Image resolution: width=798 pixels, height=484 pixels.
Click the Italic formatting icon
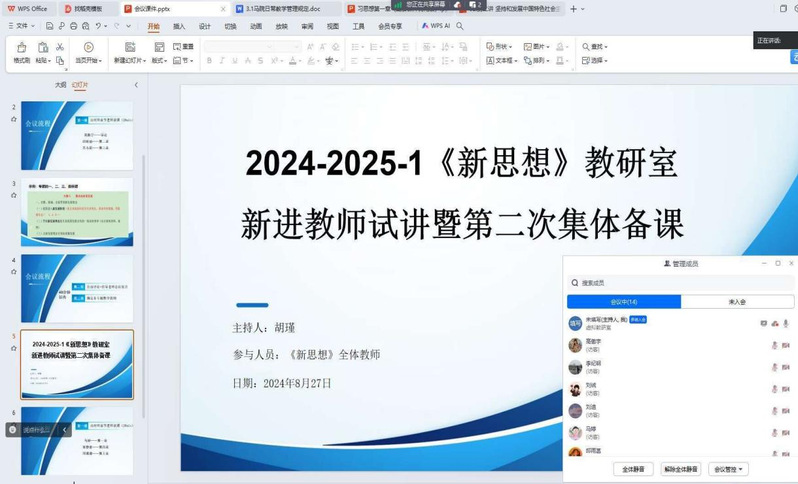point(223,60)
